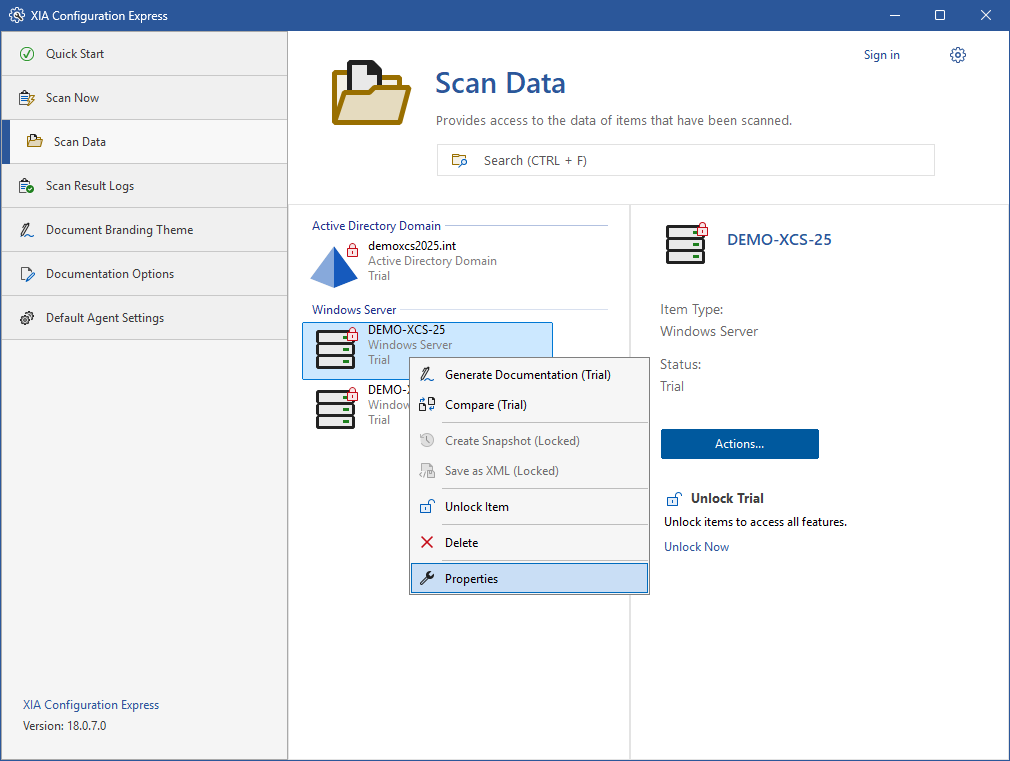Click the Scan Result Logs icon
Screen dimensions: 1010x761
point(27,186)
